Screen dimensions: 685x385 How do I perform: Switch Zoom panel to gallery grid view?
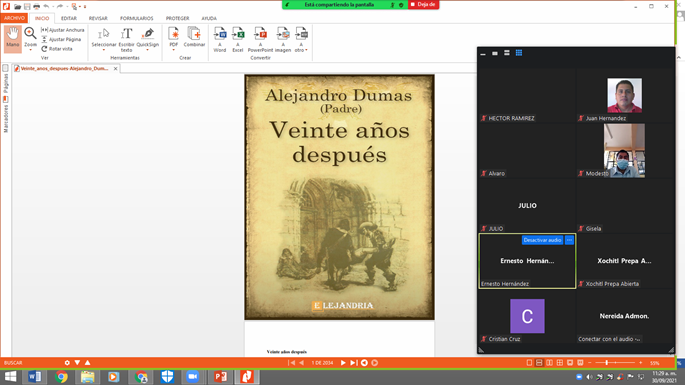[x=519, y=53]
